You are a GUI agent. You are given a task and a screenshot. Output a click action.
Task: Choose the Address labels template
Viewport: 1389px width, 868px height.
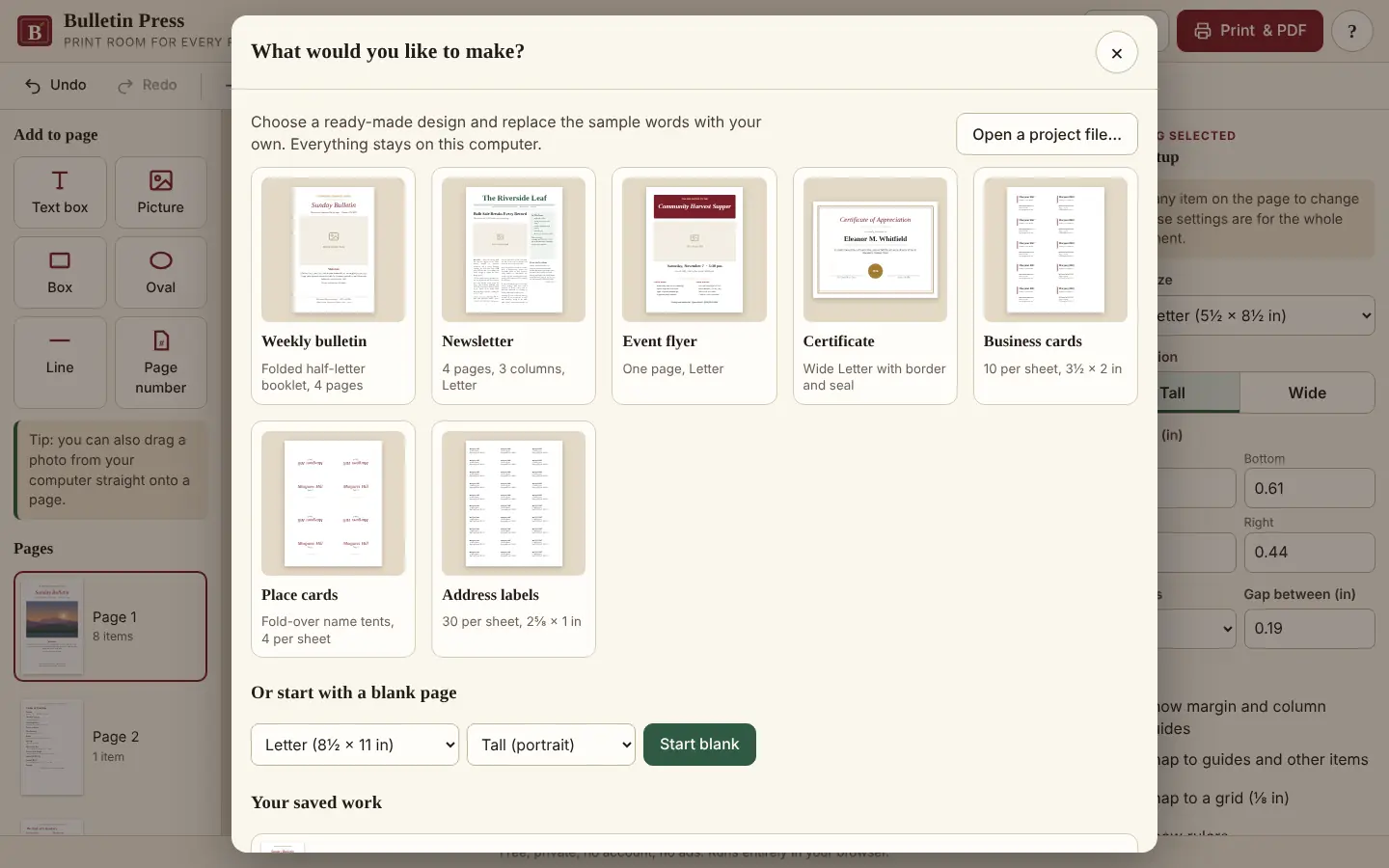[513, 539]
